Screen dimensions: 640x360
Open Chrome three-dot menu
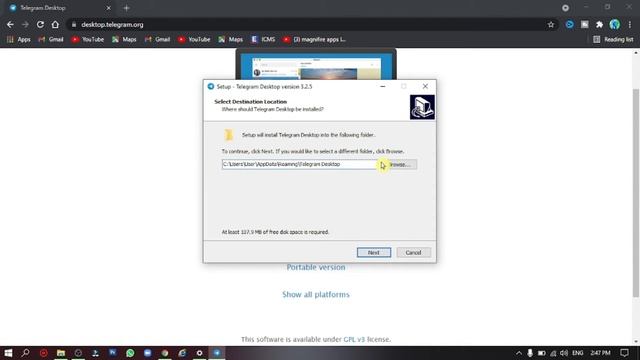(630, 24)
